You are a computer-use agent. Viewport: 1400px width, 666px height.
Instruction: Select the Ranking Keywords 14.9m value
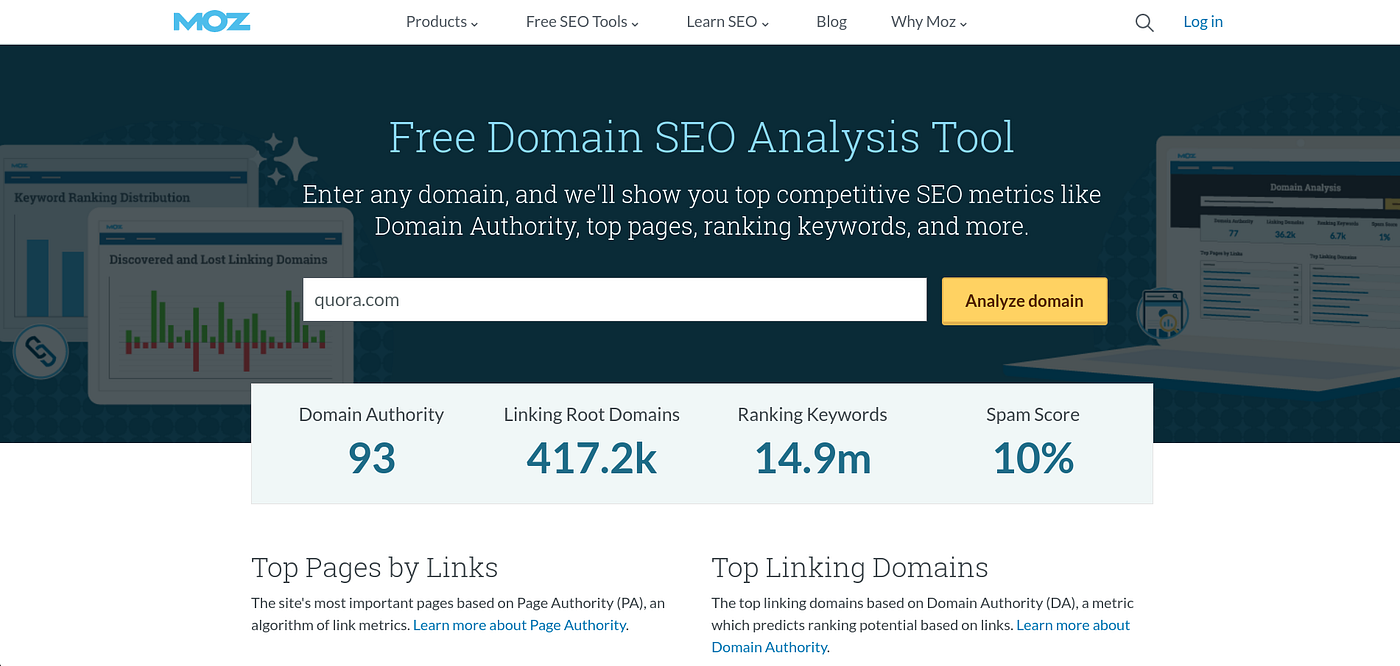812,458
